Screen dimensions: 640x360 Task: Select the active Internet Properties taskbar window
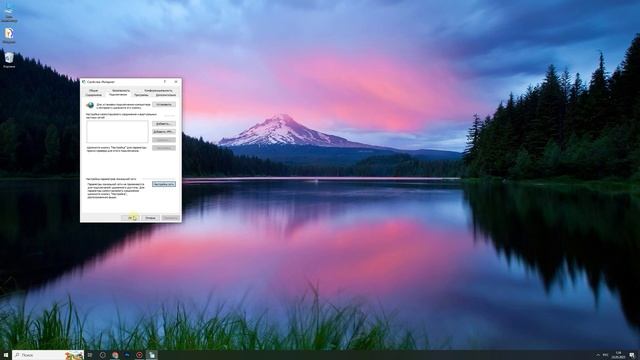(152, 355)
